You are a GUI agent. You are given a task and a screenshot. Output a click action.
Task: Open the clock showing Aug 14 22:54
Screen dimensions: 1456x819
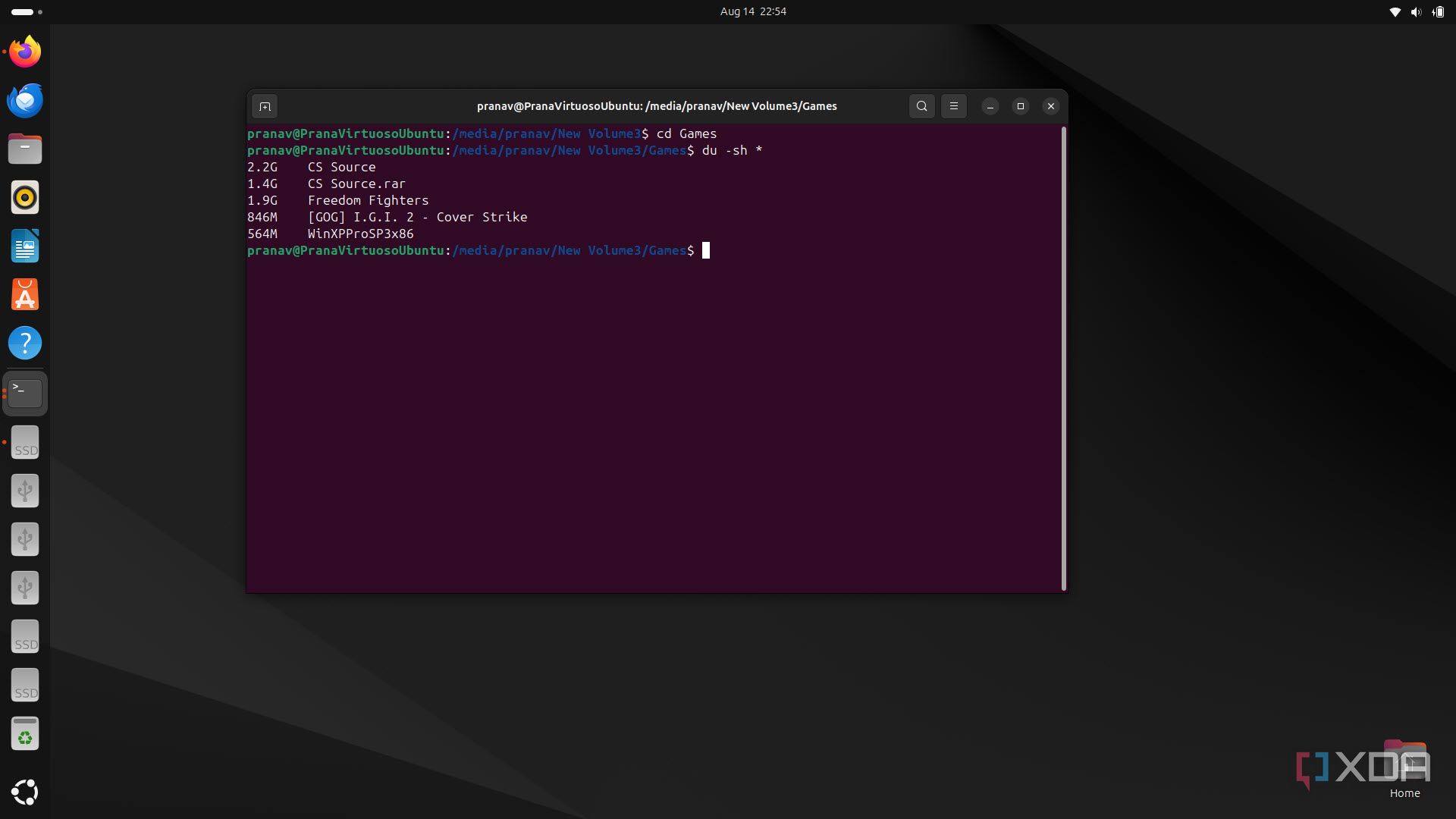[753, 11]
